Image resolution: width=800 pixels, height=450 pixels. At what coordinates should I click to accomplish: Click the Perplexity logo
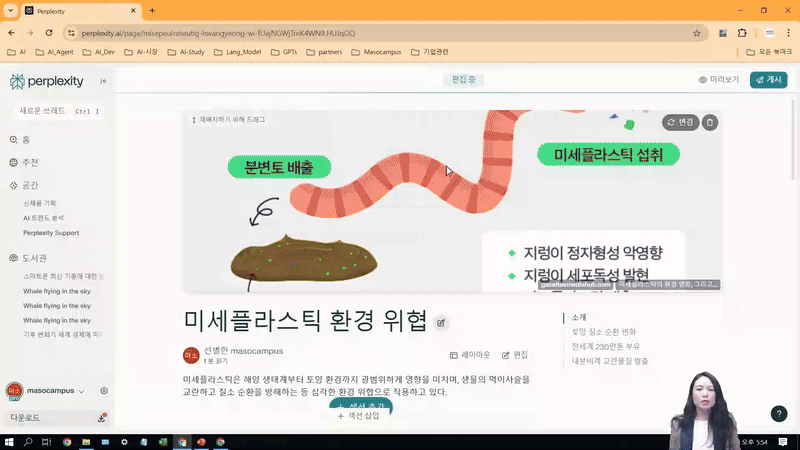tap(48, 81)
